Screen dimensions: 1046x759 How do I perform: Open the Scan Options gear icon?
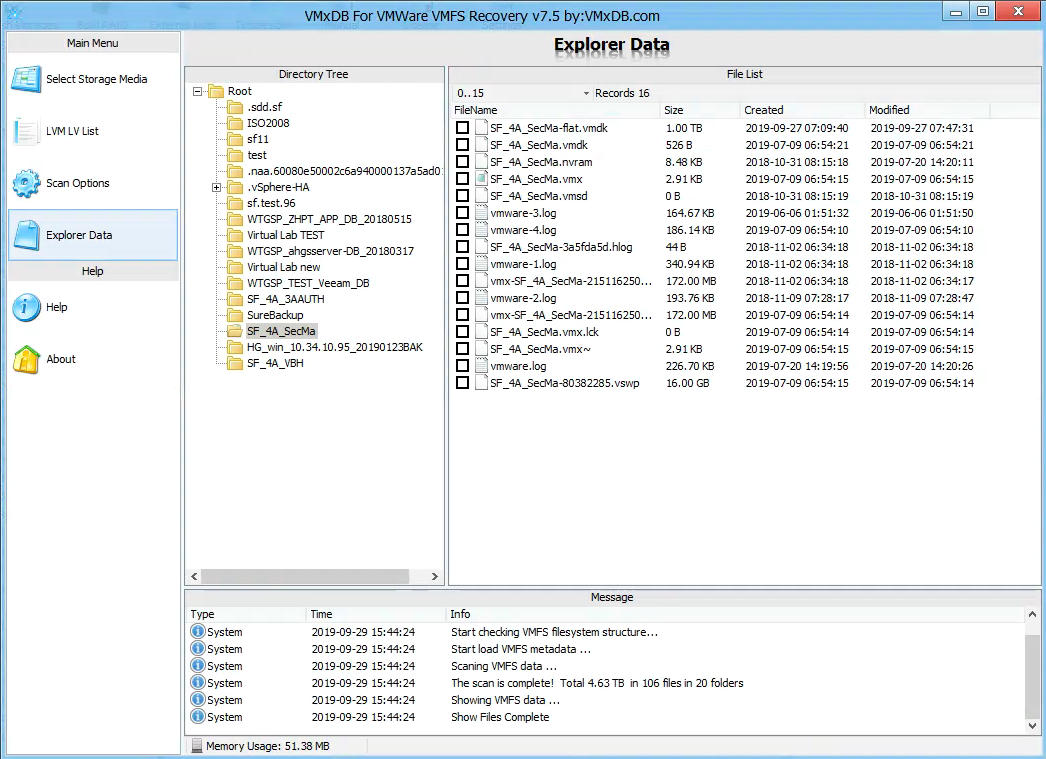[26, 183]
